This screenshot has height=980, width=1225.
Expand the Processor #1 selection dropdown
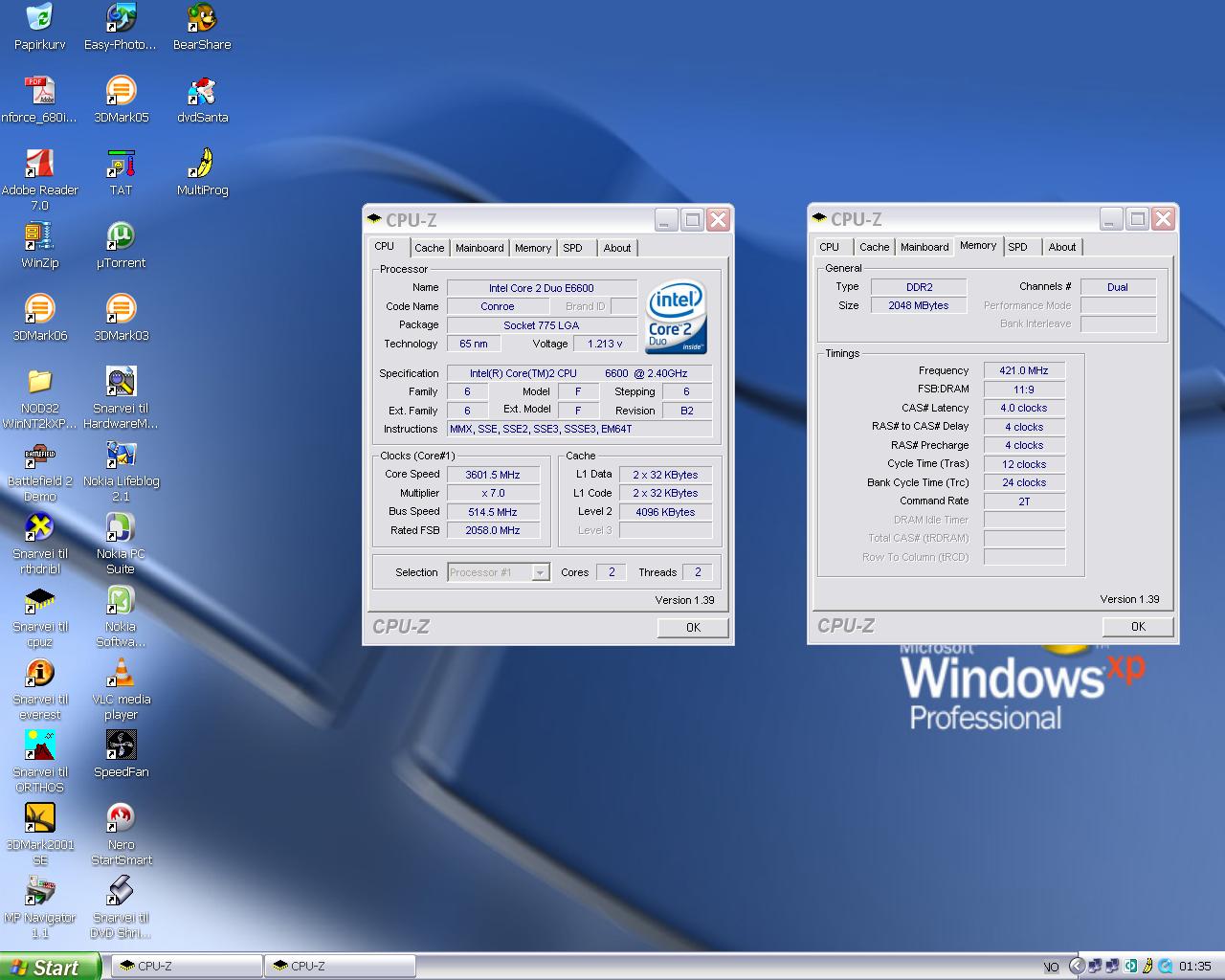[x=540, y=572]
